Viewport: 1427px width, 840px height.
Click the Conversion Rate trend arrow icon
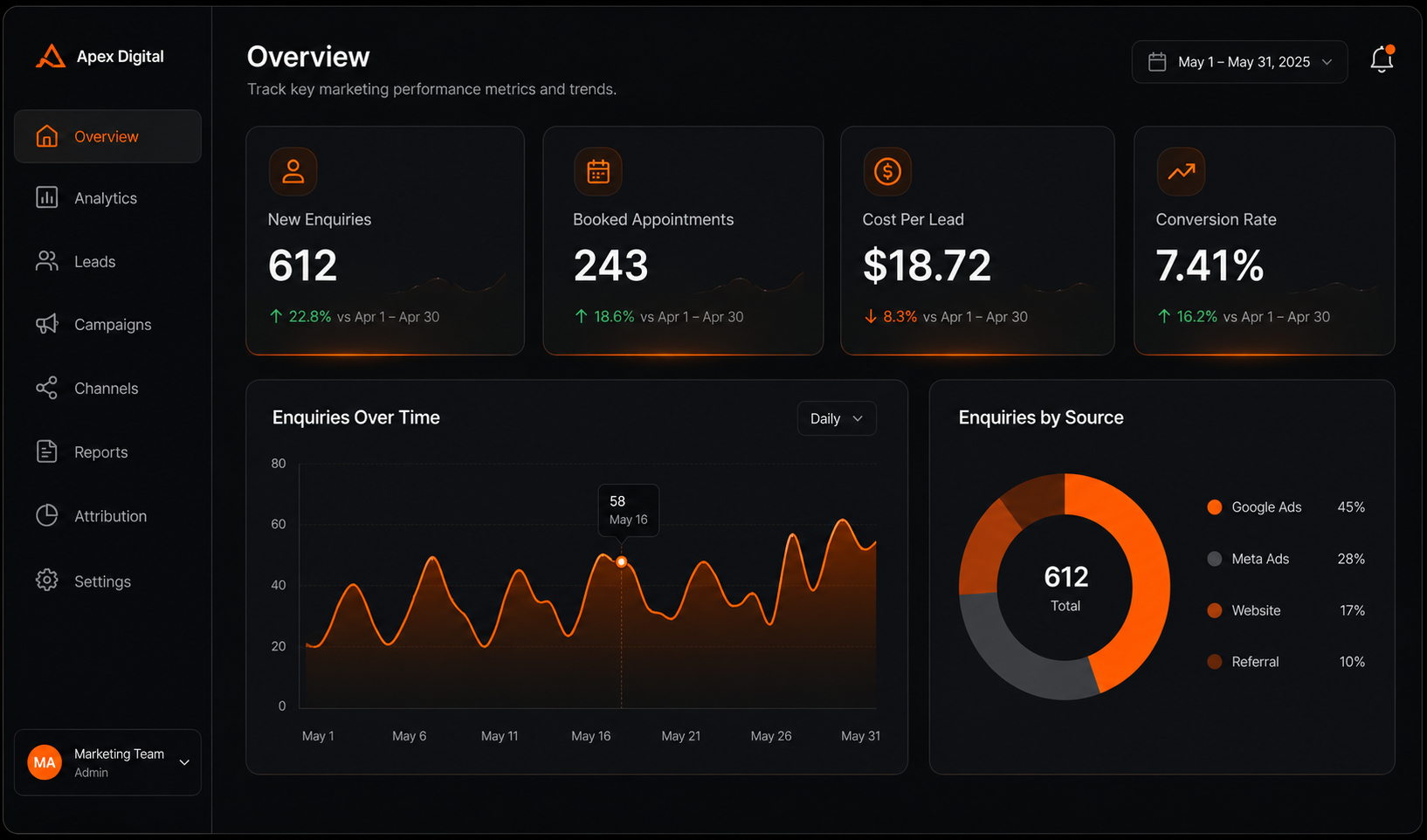pyautogui.click(x=1181, y=171)
